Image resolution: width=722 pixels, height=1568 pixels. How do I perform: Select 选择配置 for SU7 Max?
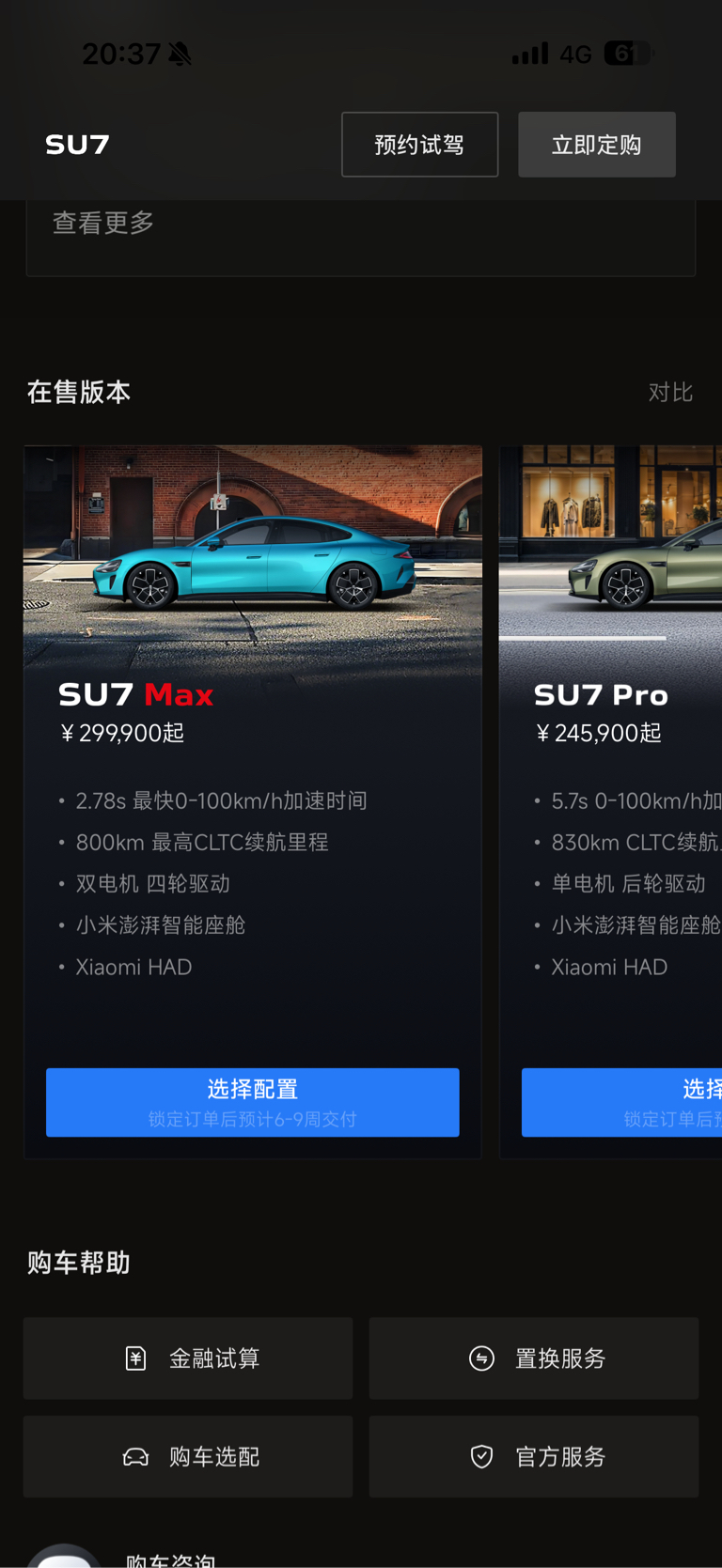point(253,1102)
